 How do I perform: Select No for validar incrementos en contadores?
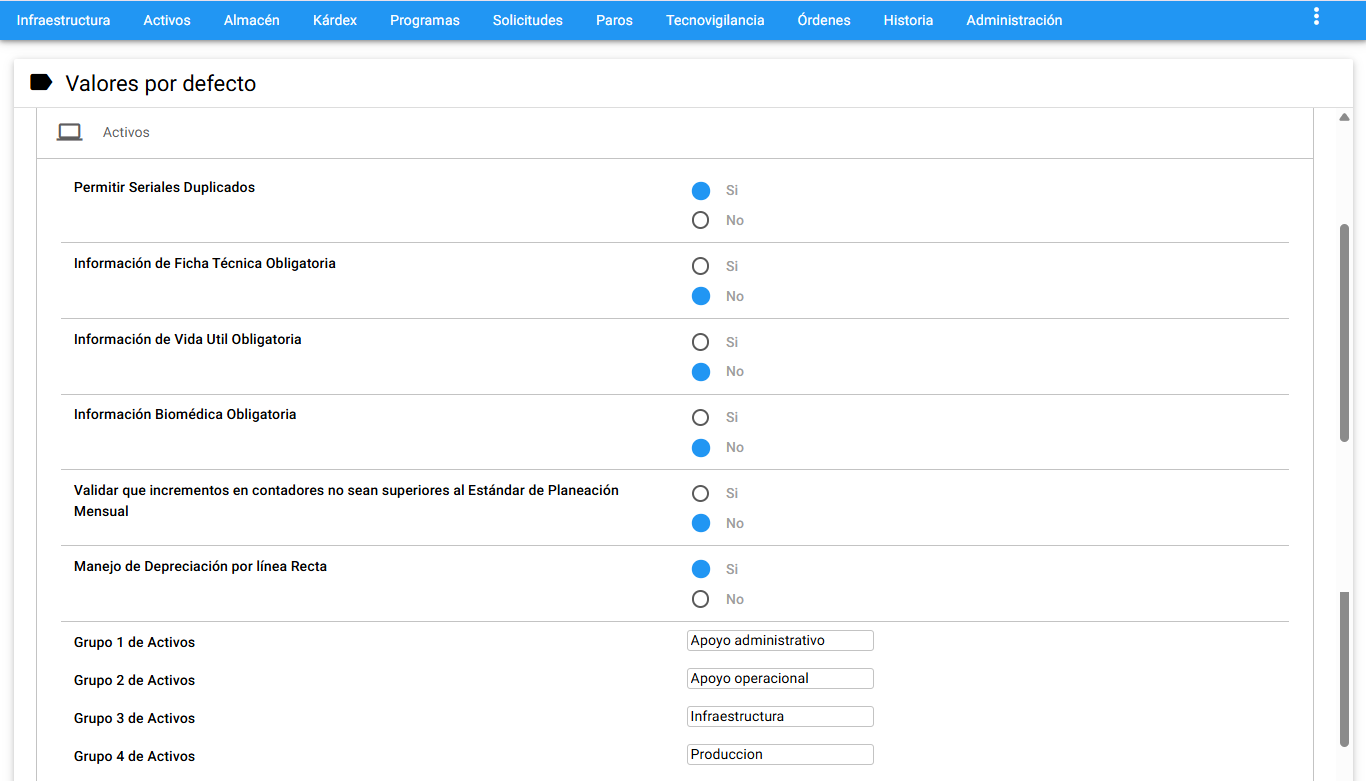tap(701, 523)
